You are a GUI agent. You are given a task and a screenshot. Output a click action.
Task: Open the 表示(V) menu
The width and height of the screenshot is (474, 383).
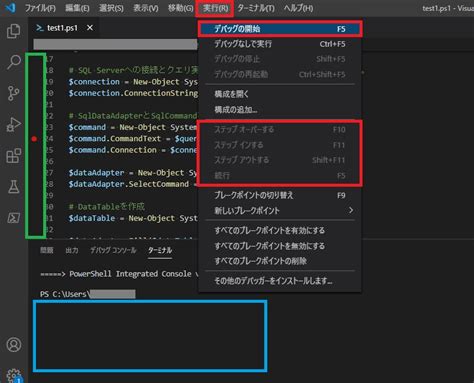click(x=146, y=8)
